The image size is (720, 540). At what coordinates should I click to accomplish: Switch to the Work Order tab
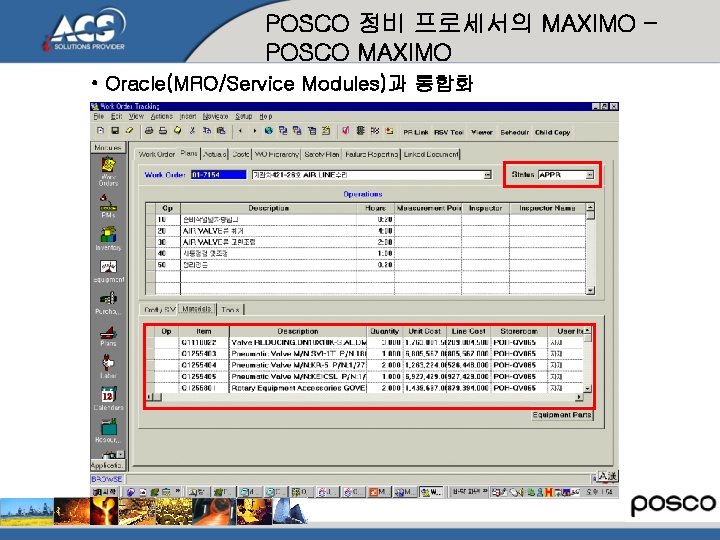click(157, 154)
